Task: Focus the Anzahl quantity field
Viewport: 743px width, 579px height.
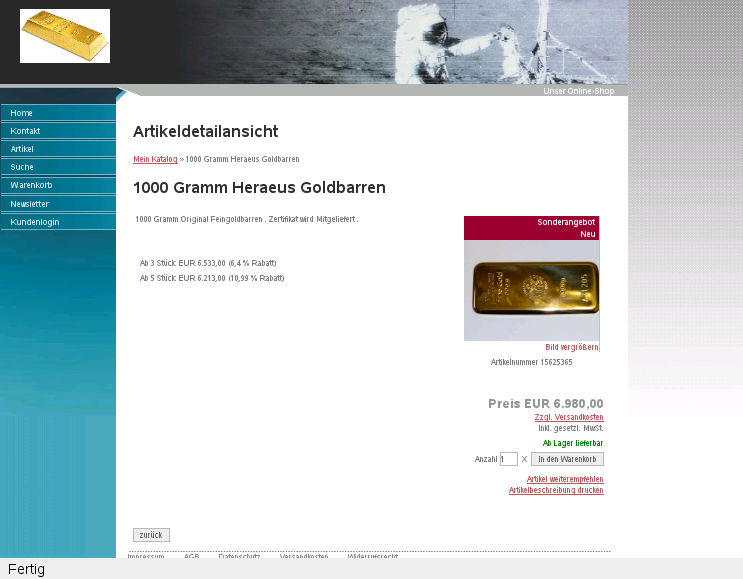Action: point(508,459)
